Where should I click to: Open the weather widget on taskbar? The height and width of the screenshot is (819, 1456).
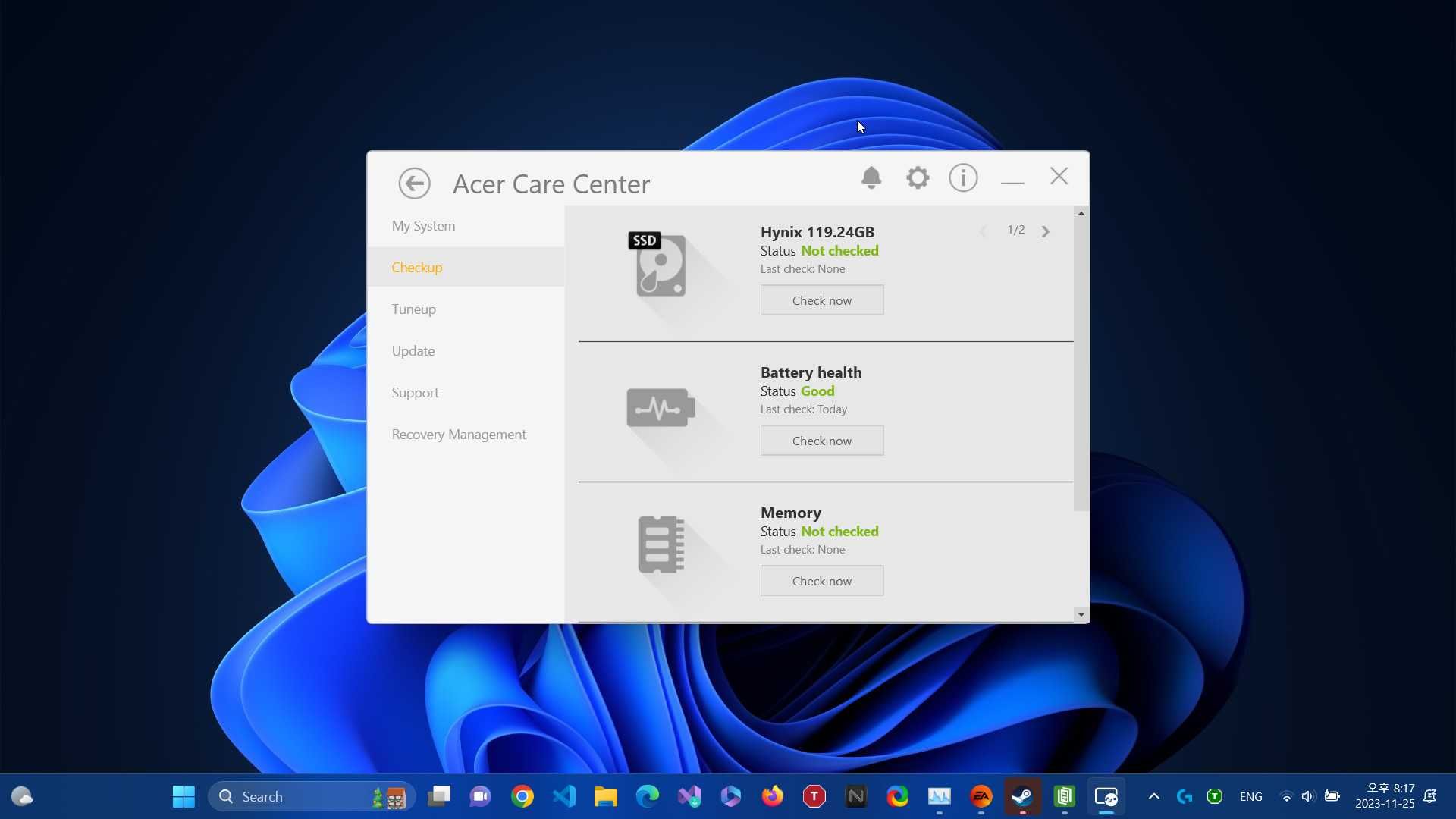click(22, 796)
